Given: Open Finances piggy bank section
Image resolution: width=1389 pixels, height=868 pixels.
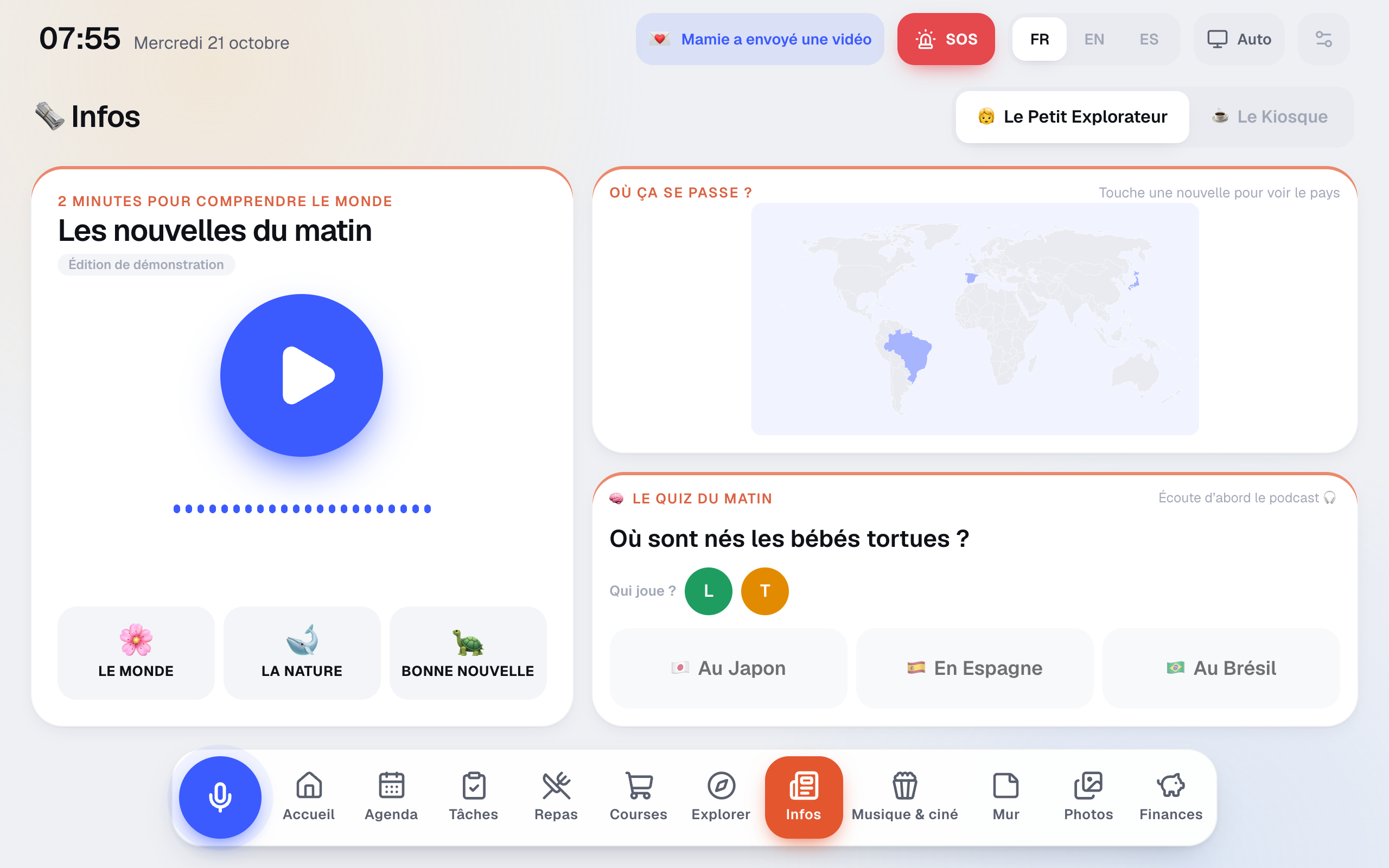Looking at the screenshot, I should [1171, 797].
